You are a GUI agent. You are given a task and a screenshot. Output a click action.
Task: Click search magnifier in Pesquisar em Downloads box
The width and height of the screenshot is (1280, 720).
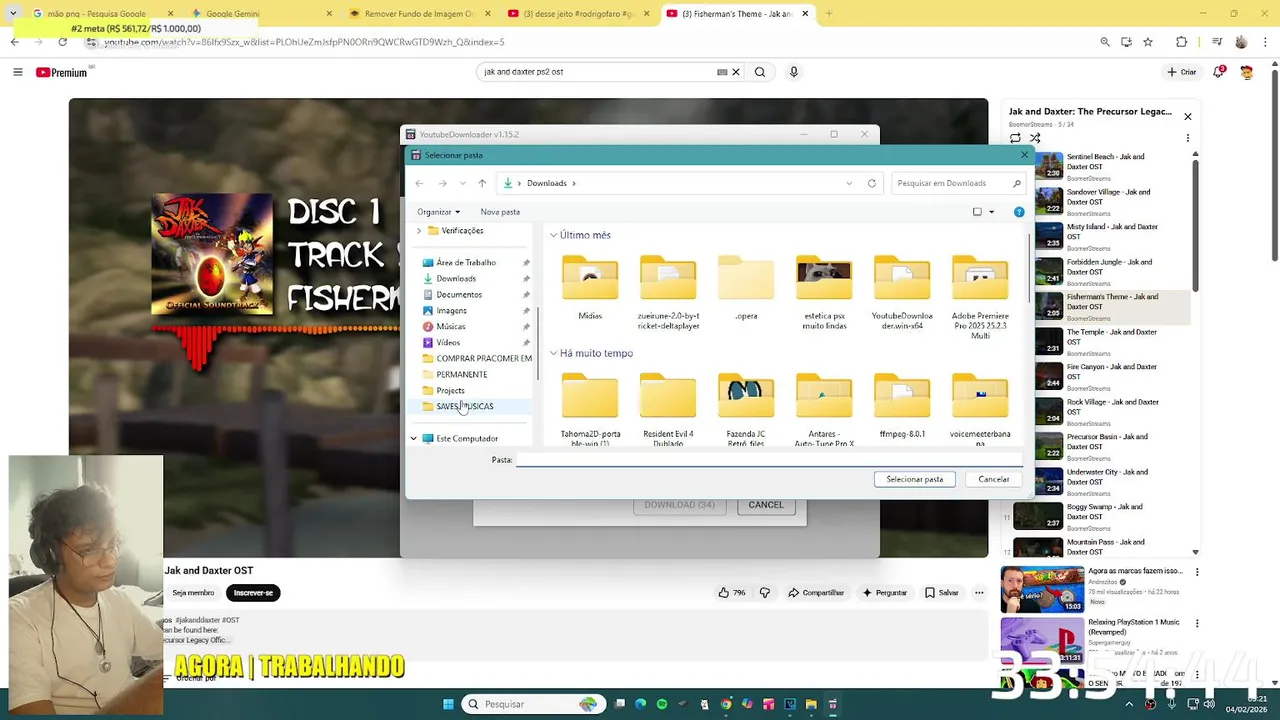tap(1017, 183)
